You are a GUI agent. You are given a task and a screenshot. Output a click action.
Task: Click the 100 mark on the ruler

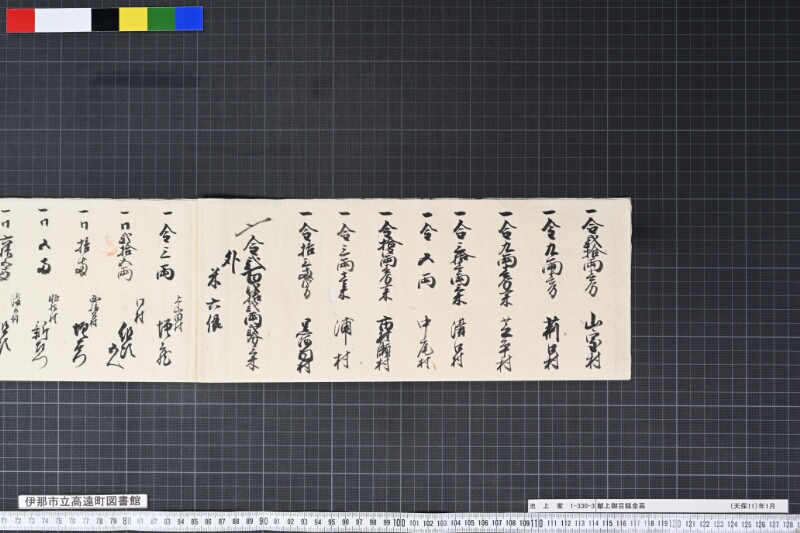coord(399,523)
